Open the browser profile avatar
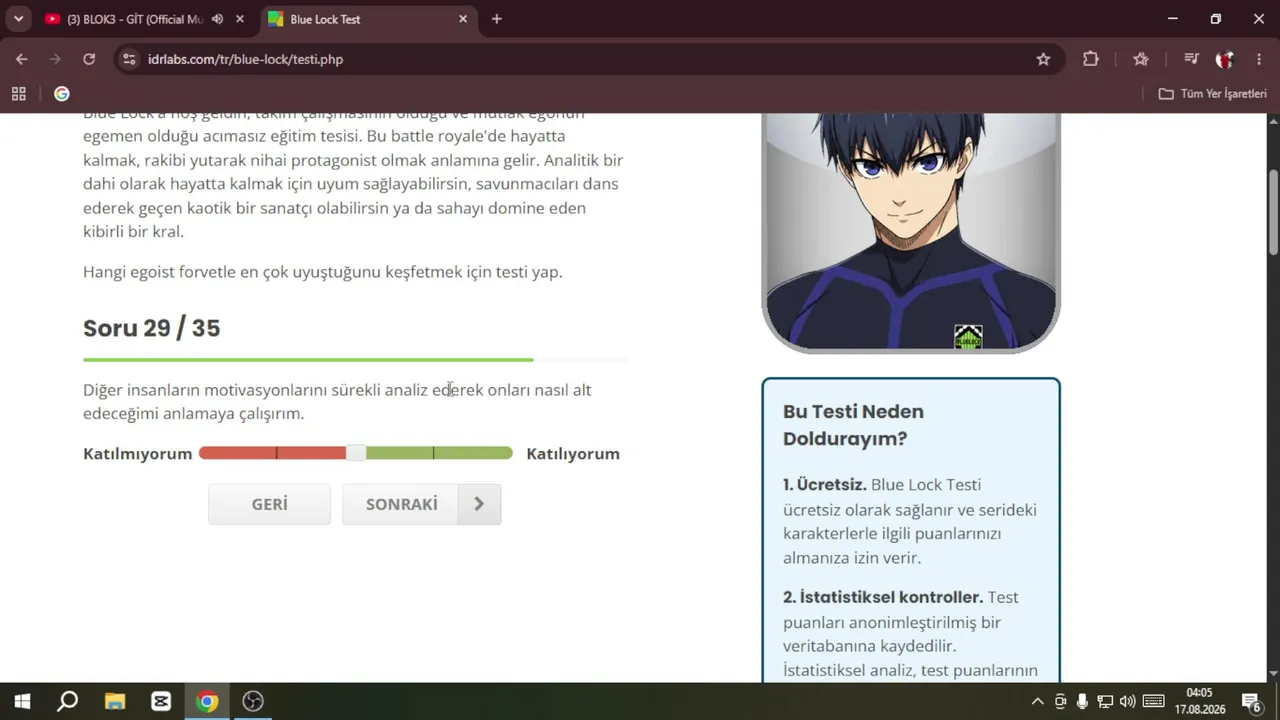The image size is (1280, 720). 1224,59
